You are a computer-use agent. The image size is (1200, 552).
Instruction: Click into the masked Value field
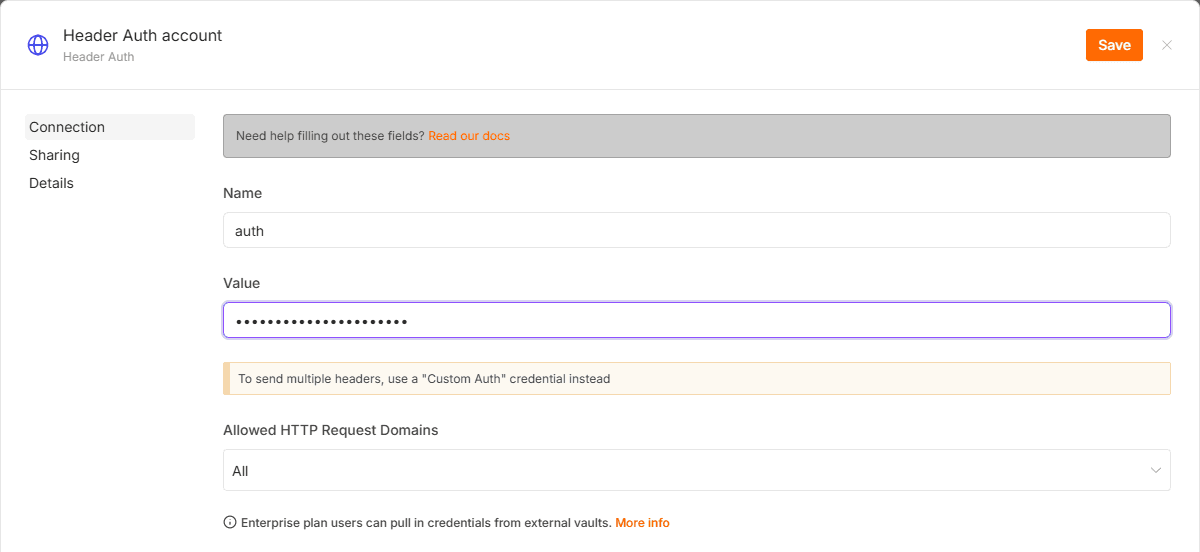696,320
